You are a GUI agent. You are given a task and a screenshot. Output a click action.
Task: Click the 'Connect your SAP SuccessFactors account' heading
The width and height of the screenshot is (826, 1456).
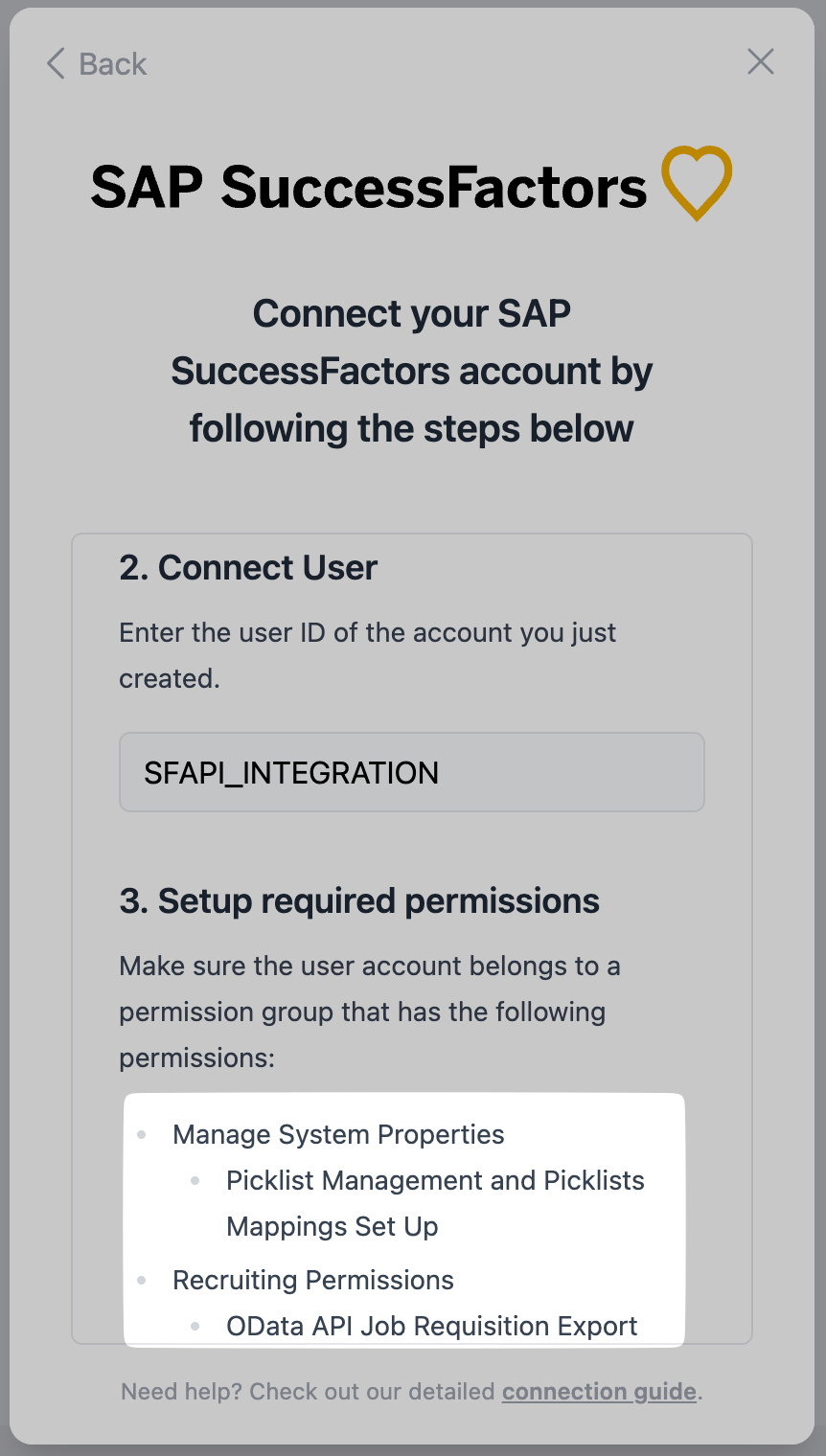coord(412,371)
